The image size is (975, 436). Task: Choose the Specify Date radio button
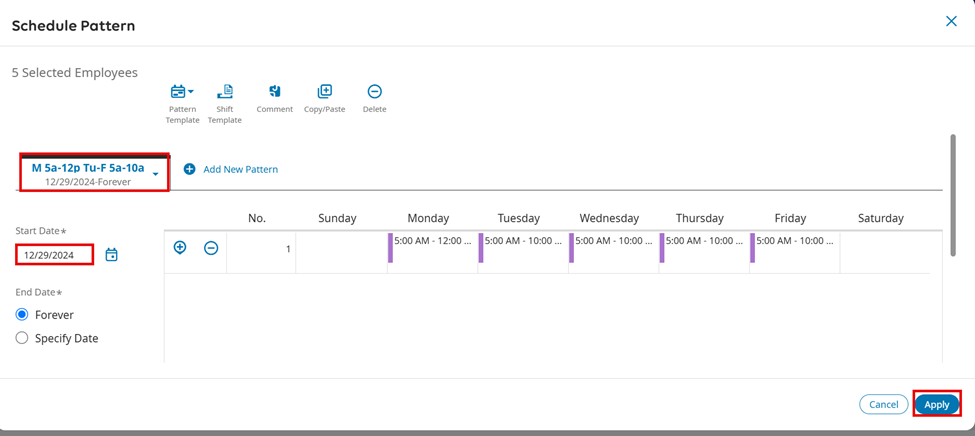(22, 338)
